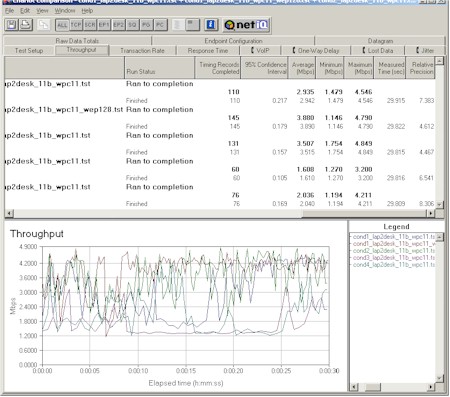Click the Legend panel scroll right arrow
This screenshot has height=397, width=450.
pyautogui.click(x=431, y=387)
